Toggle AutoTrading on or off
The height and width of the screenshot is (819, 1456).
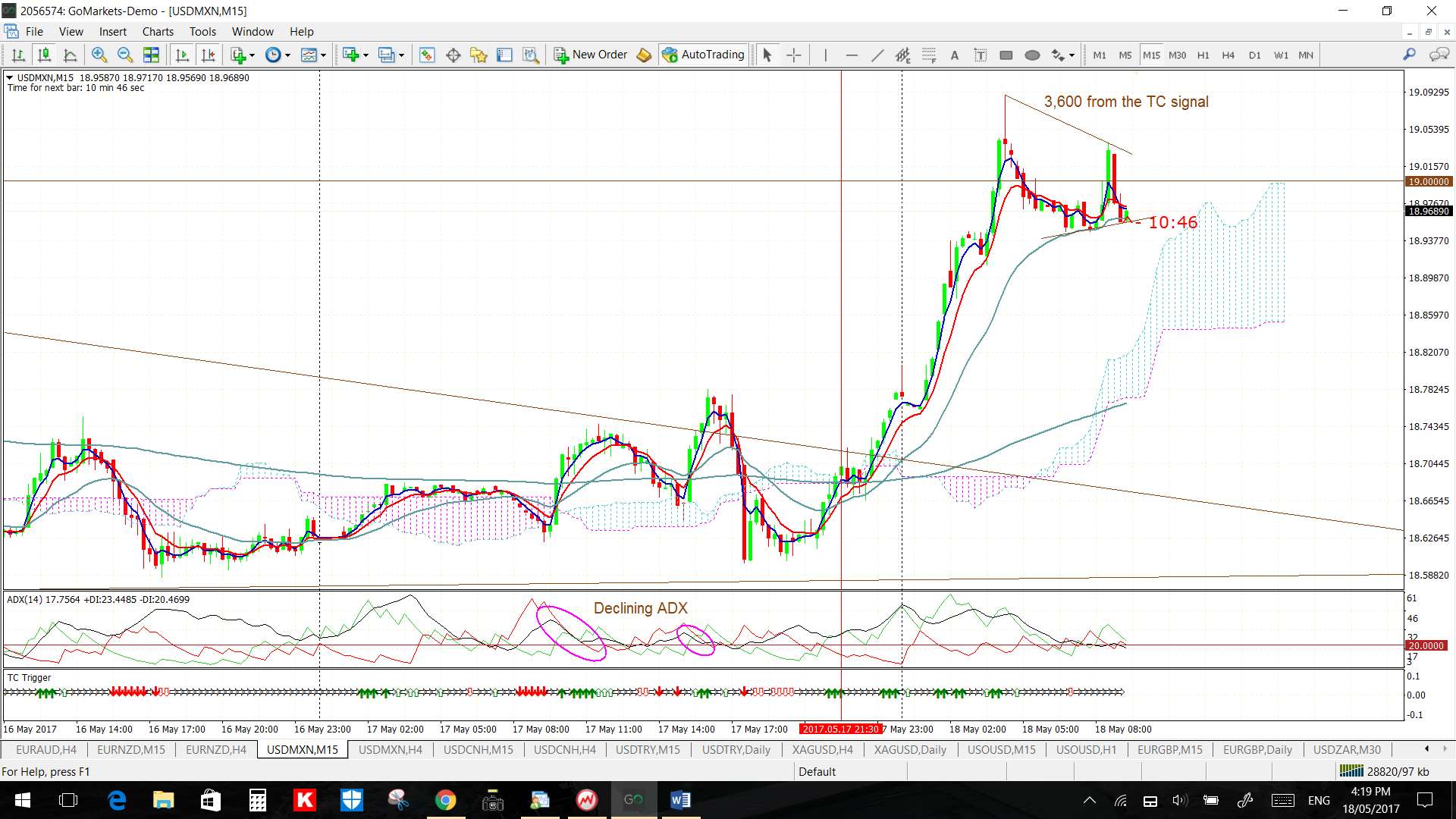(704, 55)
